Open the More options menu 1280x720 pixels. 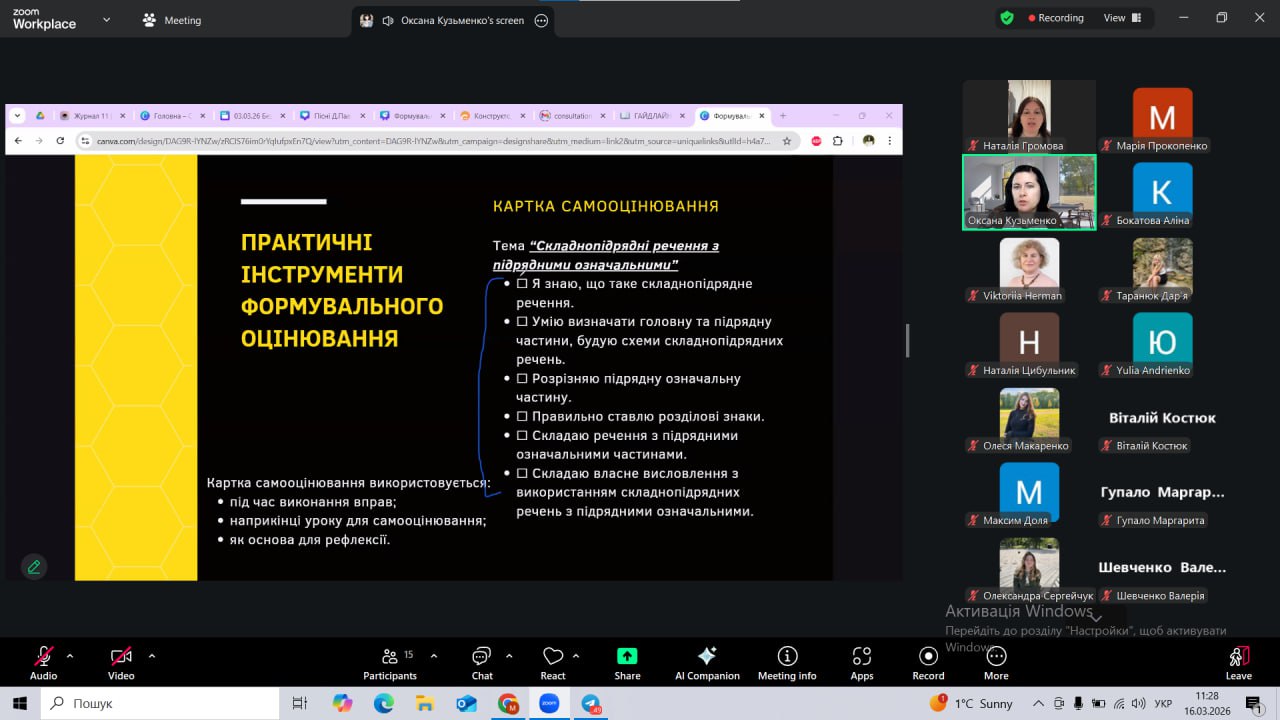point(996,662)
